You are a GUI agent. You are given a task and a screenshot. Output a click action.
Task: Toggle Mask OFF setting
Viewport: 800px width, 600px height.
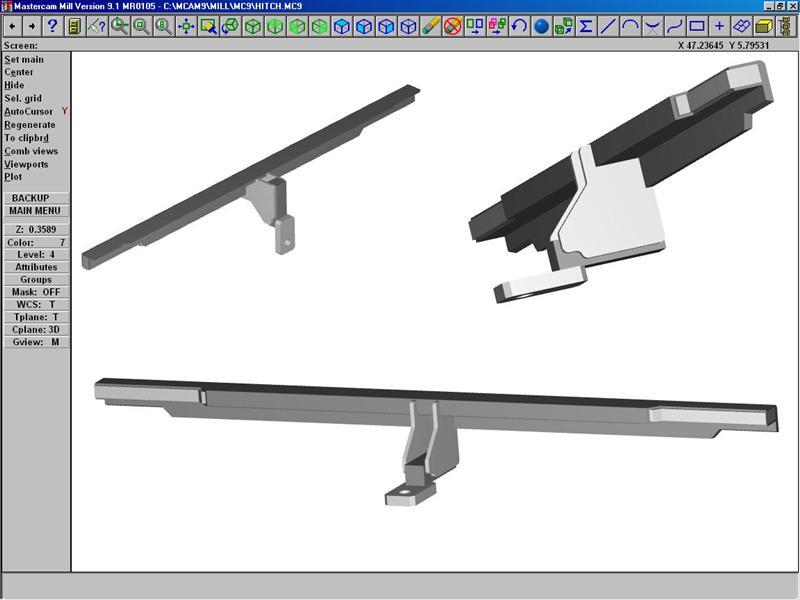(x=36, y=292)
